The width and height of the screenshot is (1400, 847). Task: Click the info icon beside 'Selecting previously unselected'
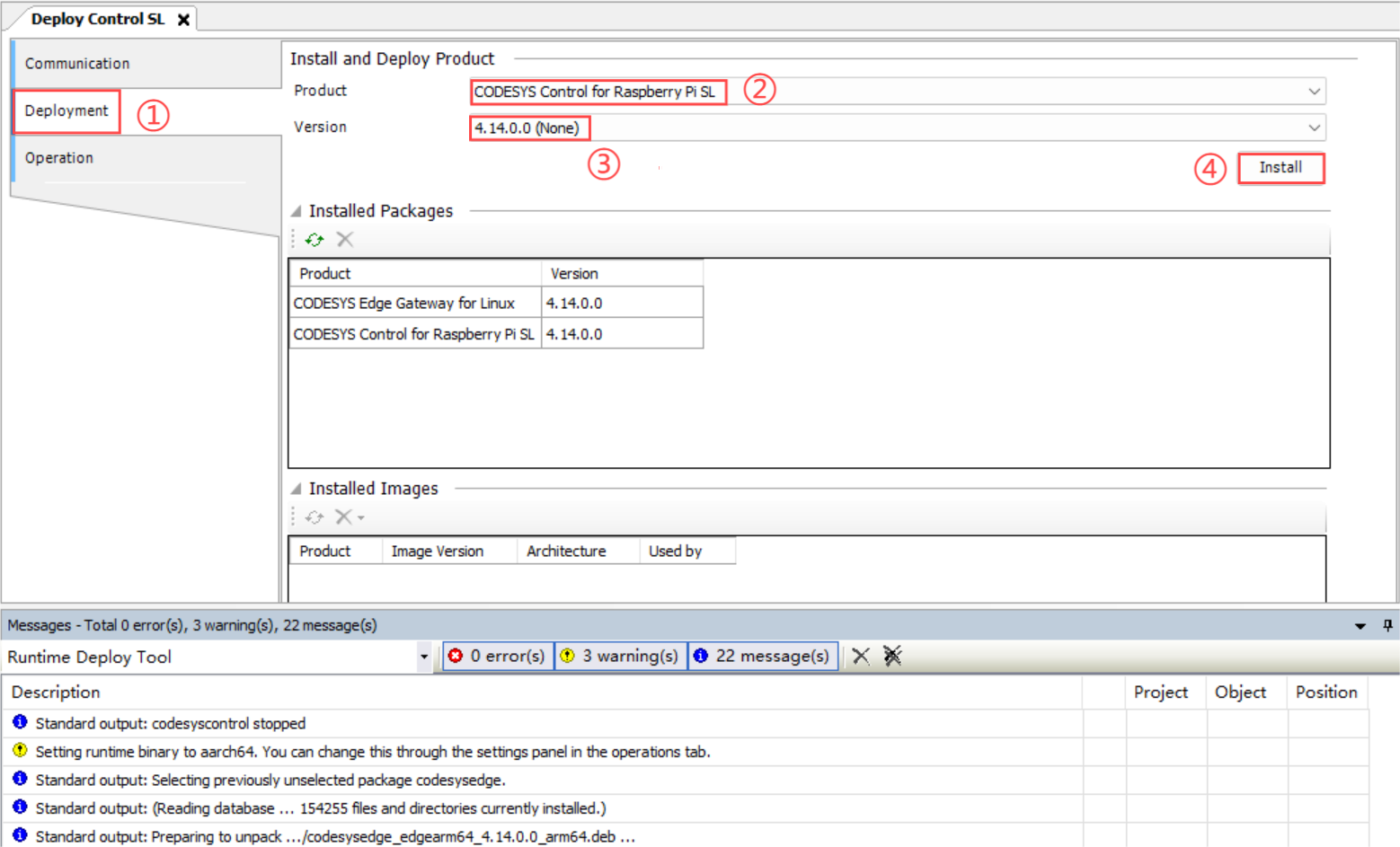point(20,779)
